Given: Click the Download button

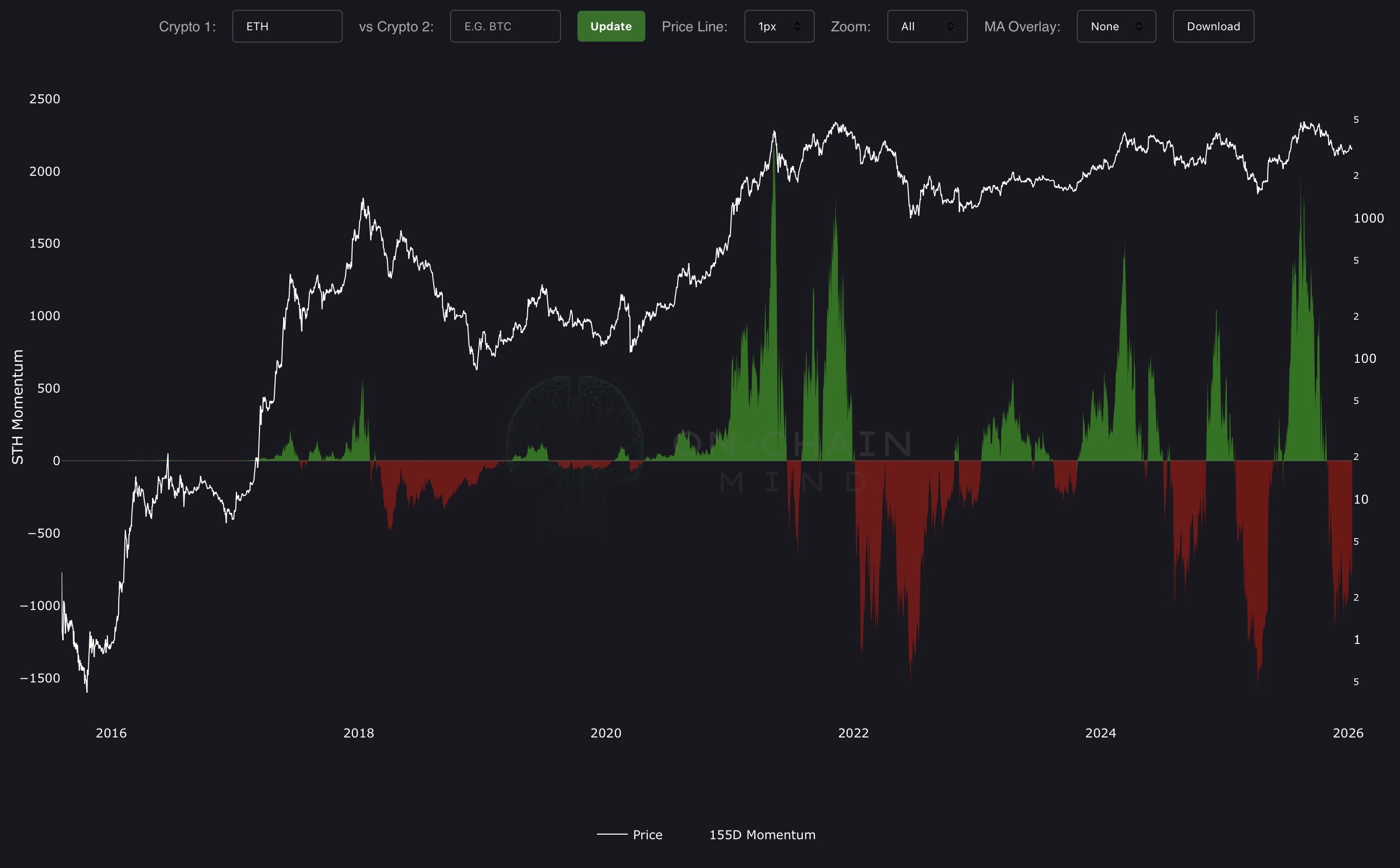Looking at the screenshot, I should (1213, 26).
